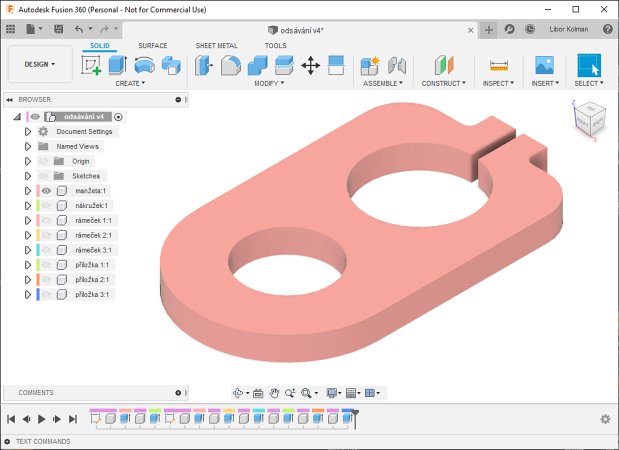The image size is (619, 450).
Task: Click the Create Sketch tool icon
Action: click(x=92, y=66)
